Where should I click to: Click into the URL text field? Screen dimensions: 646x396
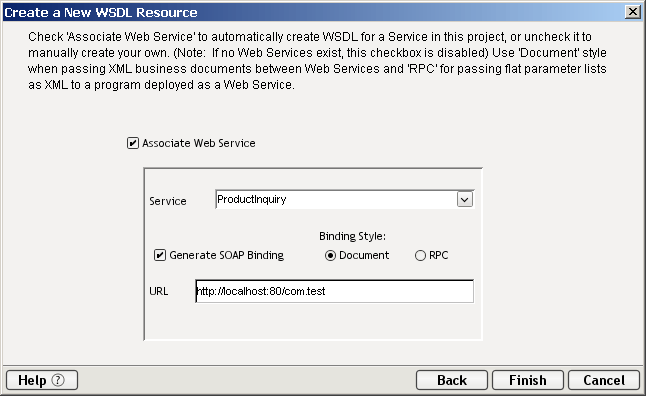click(335, 291)
